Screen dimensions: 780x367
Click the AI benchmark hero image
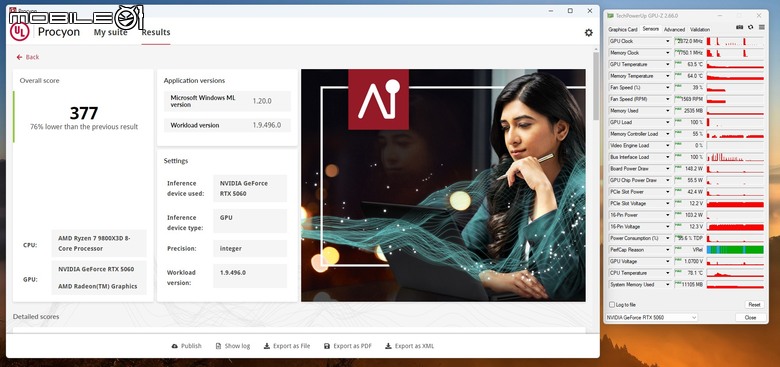pyautogui.click(x=443, y=185)
